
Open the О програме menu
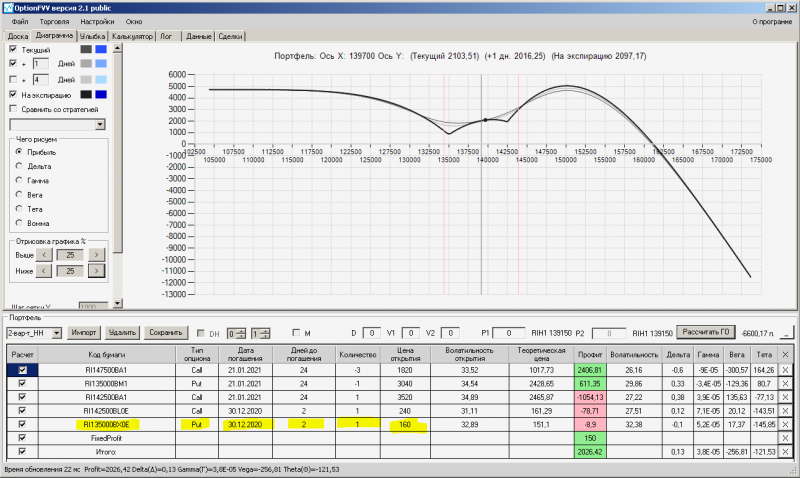pos(772,22)
